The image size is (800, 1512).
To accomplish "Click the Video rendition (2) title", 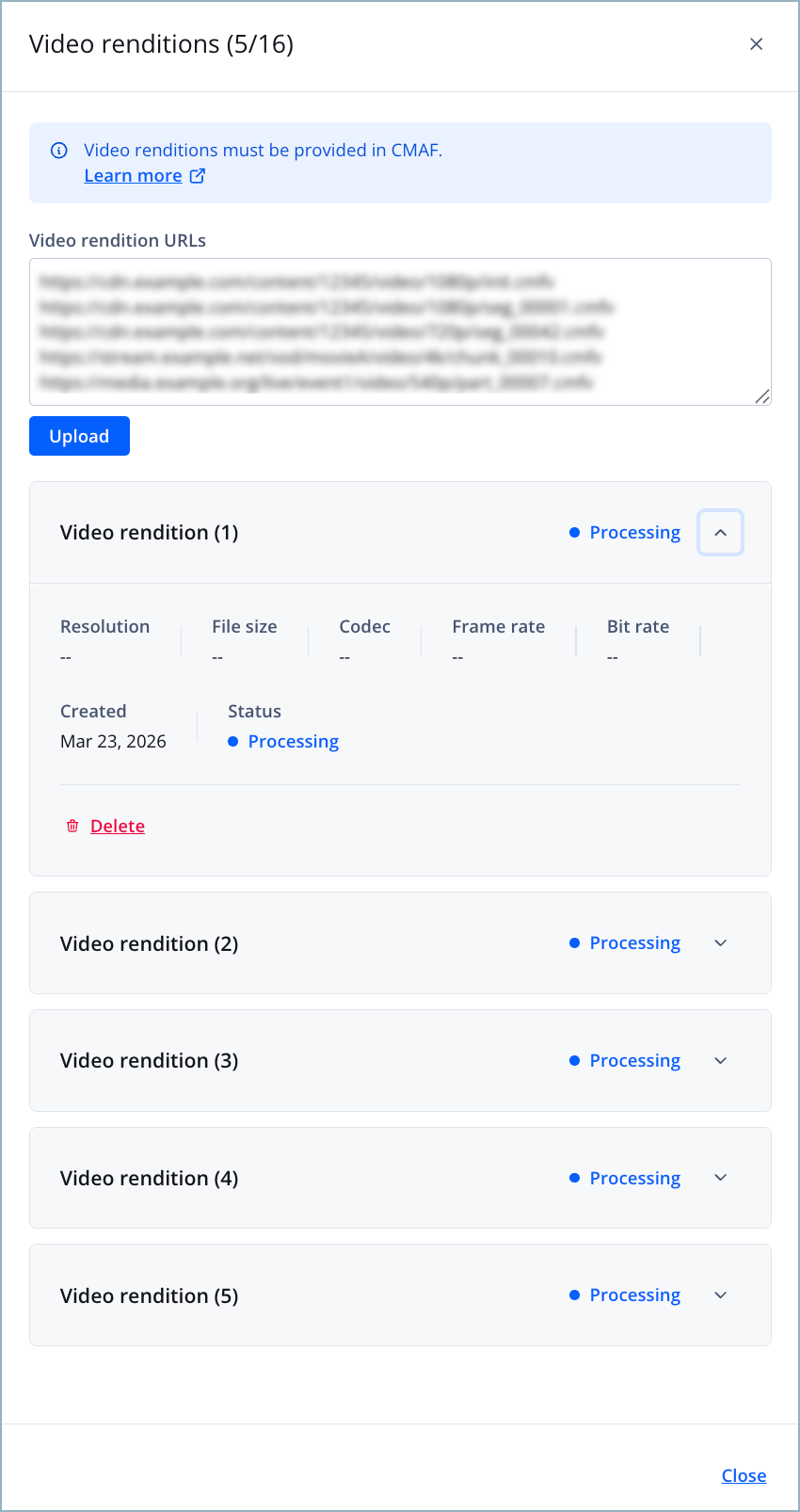I will [149, 943].
